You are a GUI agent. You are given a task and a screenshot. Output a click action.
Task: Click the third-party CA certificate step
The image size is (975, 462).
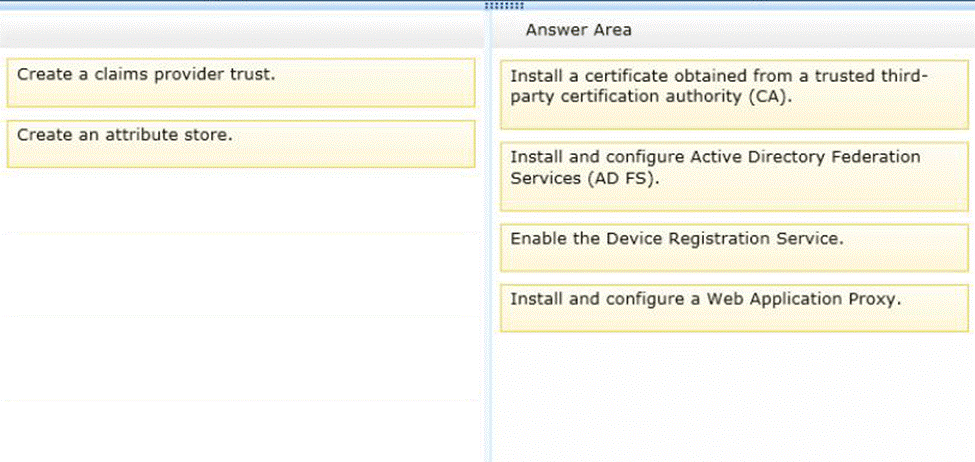[735, 94]
